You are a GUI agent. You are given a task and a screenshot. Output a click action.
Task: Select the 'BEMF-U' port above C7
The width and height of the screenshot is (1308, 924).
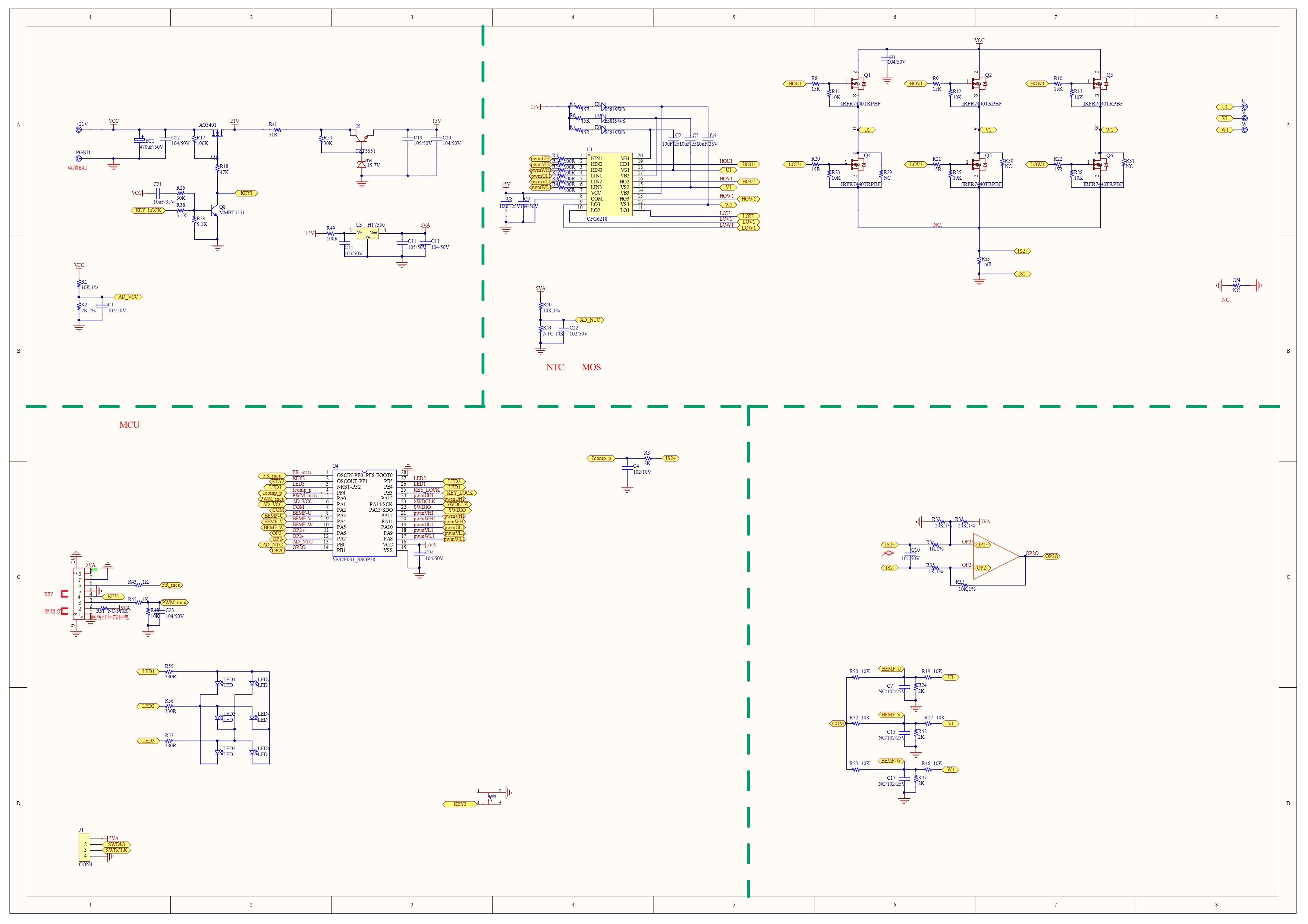(x=892, y=669)
